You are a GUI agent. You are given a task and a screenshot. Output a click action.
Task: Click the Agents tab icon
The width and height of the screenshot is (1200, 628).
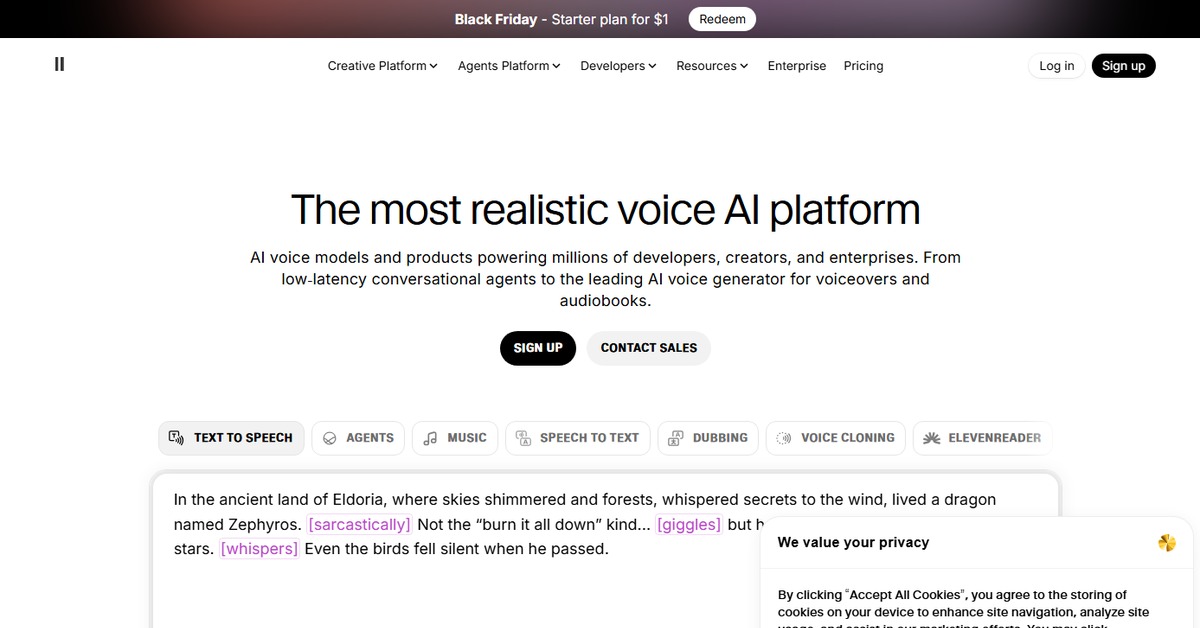330,438
